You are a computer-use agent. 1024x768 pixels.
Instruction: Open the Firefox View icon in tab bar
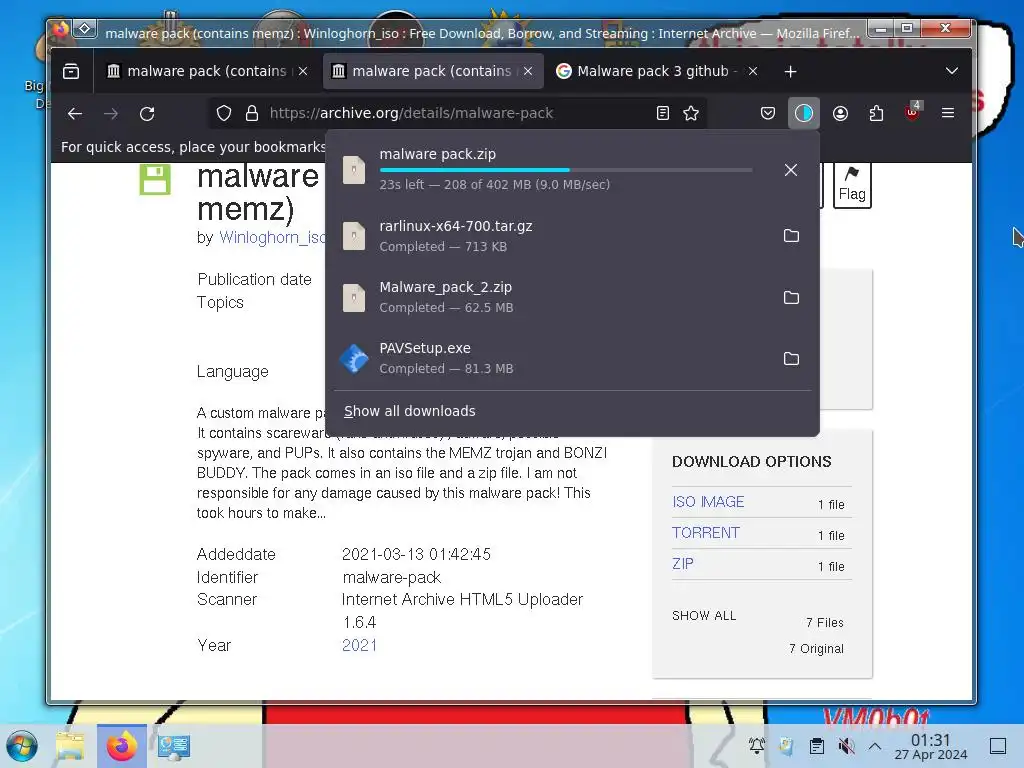tap(71, 71)
